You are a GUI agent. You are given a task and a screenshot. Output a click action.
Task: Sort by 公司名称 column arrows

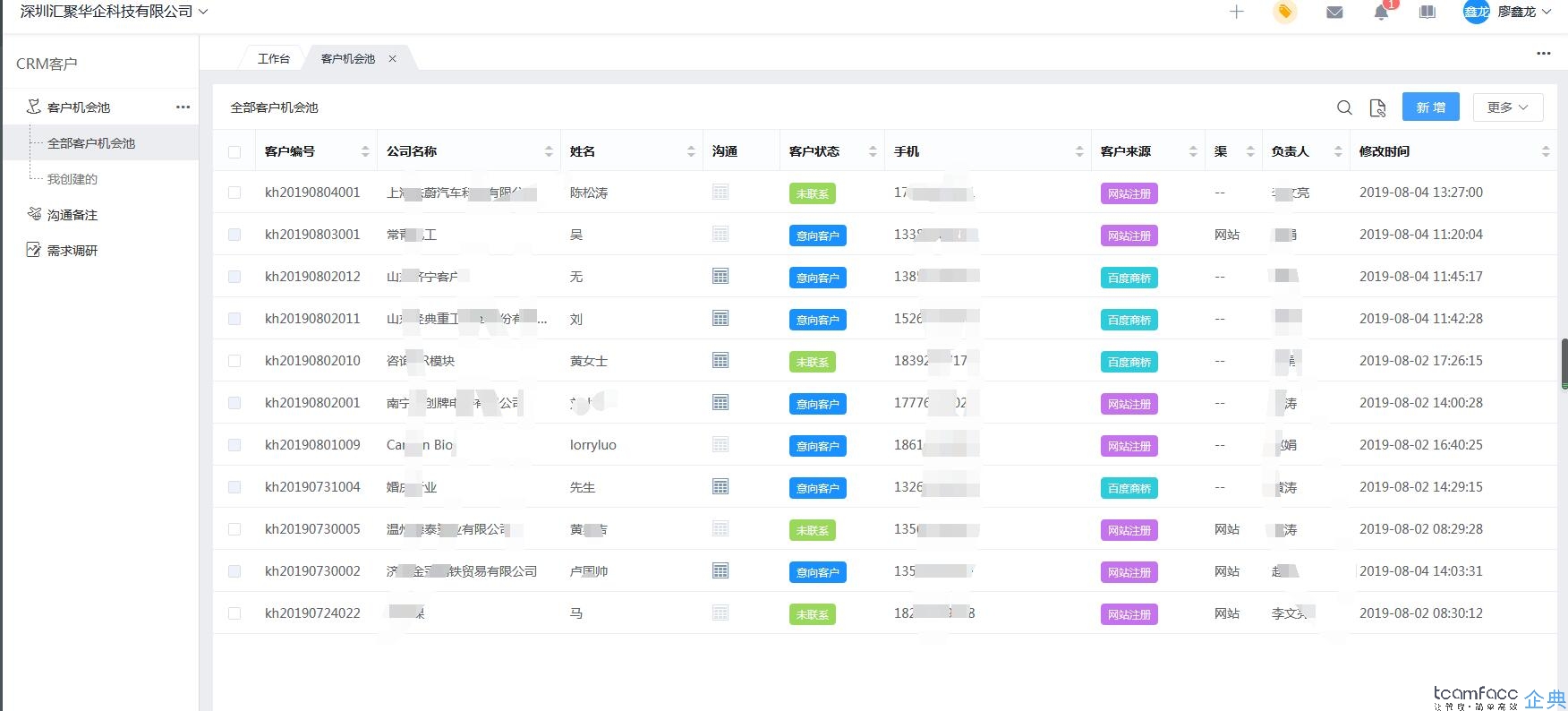(549, 151)
